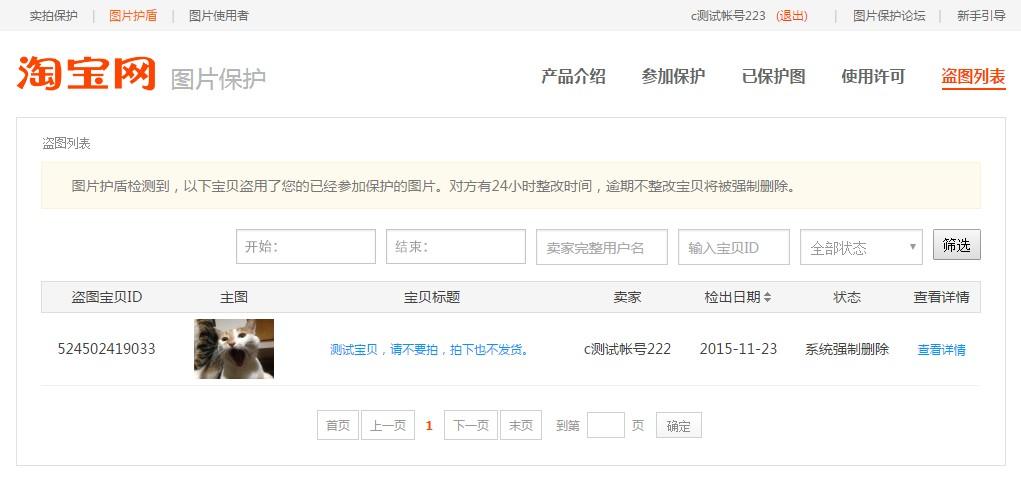Go to 已保护图 tab

[773, 77]
